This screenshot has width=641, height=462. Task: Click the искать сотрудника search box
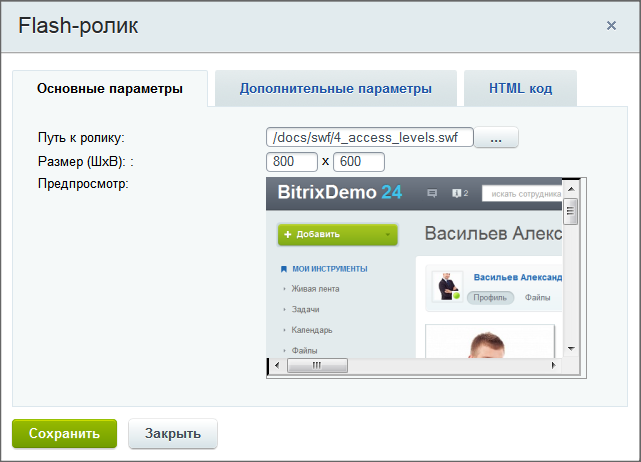[522, 194]
